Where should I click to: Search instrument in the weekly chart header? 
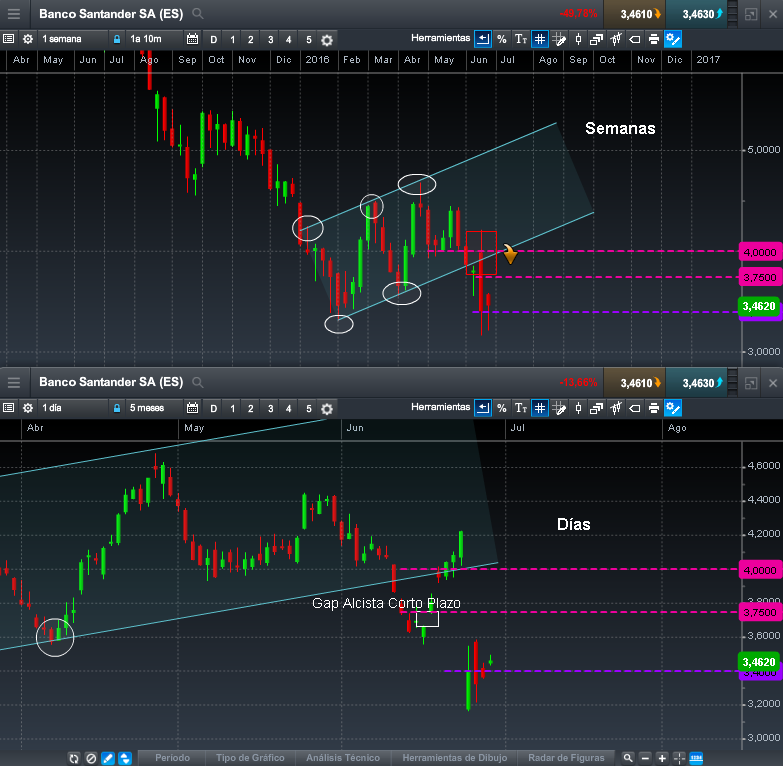coord(198,14)
